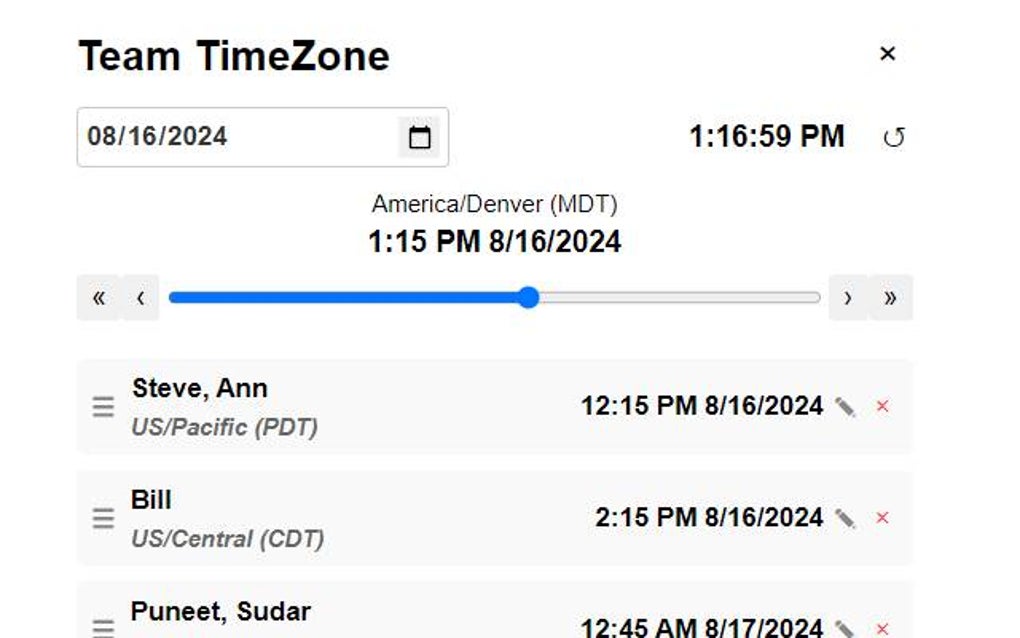Delete Bill from the list
1020x638 pixels.
pos(884,518)
